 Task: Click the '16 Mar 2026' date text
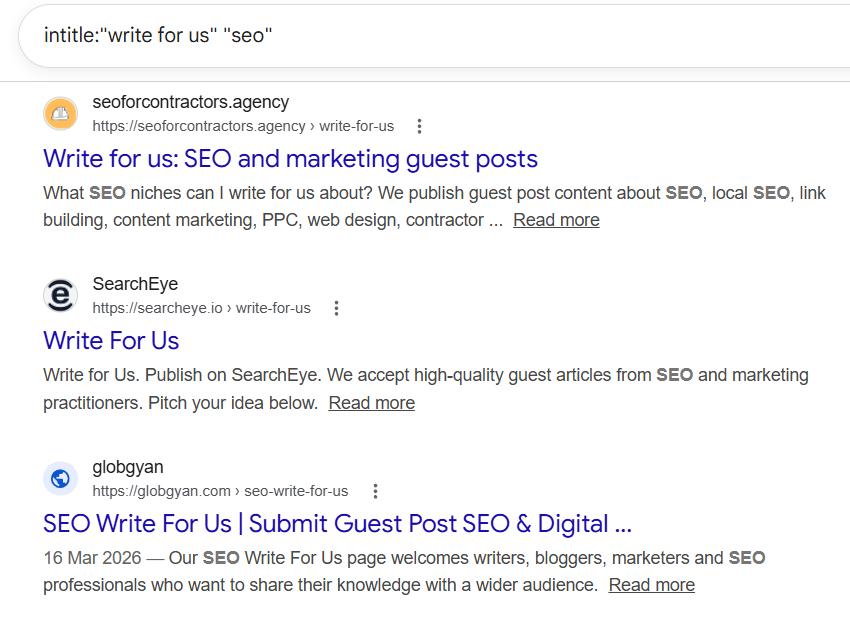pyautogui.click(x=92, y=558)
